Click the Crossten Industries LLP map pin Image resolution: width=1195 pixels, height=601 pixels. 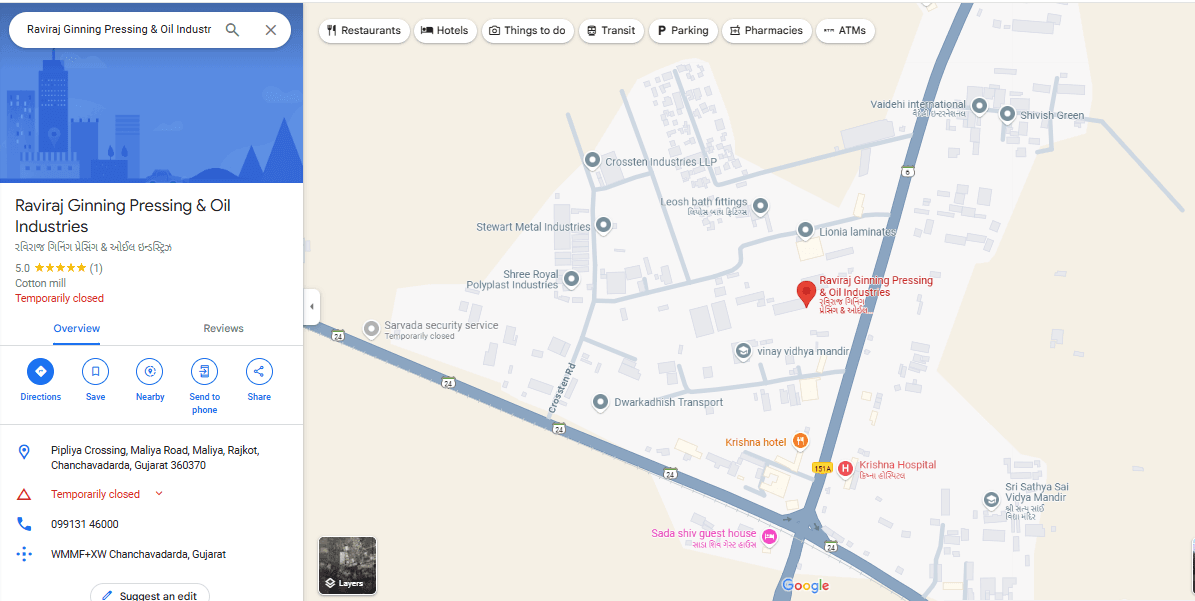pos(593,161)
